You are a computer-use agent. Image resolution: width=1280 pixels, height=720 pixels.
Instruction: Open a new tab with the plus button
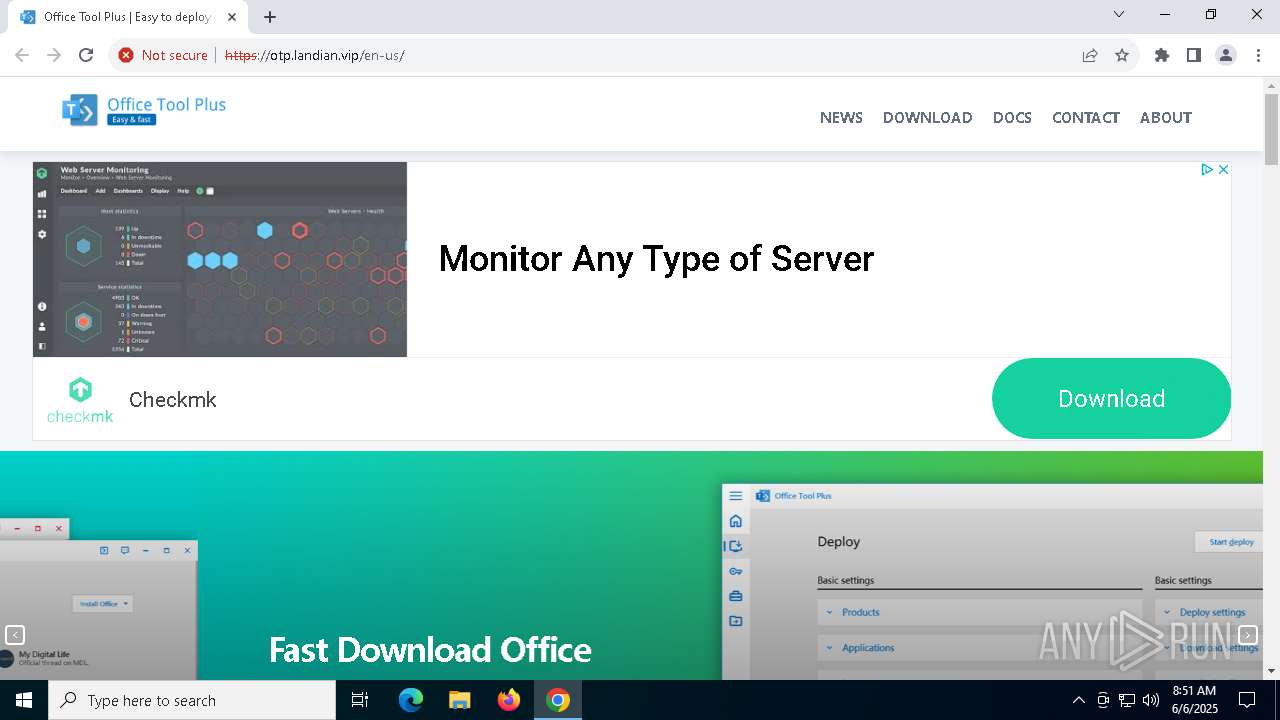(x=270, y=17)
